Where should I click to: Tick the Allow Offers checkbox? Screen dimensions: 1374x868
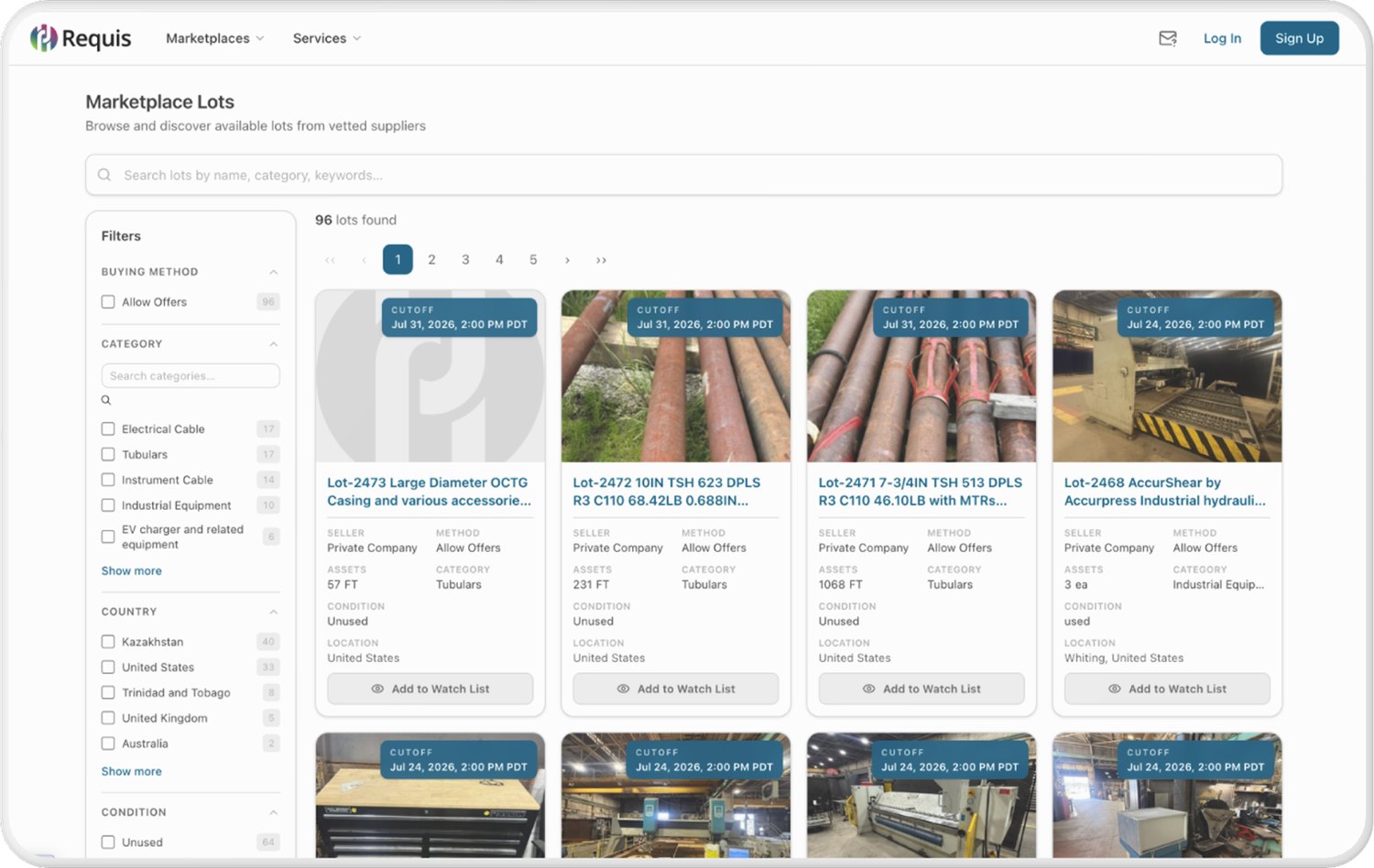[x=108, y=302]
